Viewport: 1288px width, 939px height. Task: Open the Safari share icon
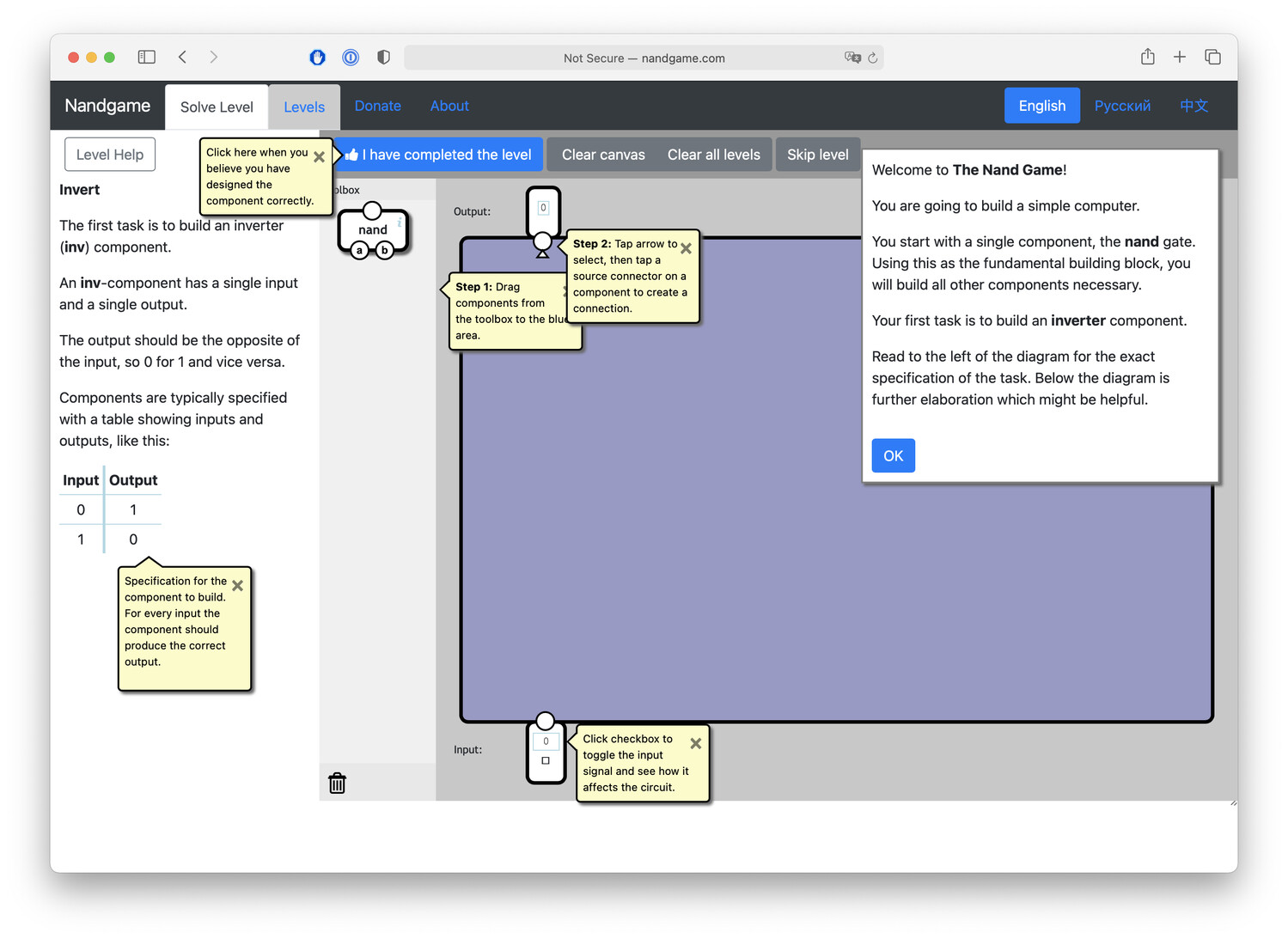point(1147,57)
